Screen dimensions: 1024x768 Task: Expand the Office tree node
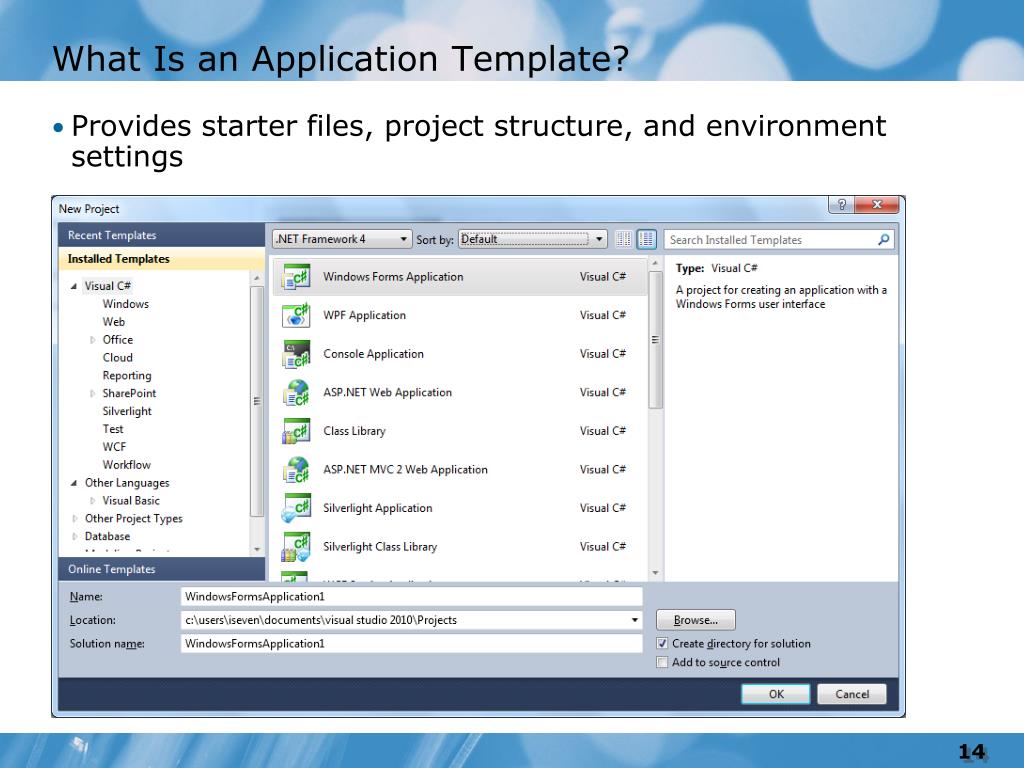click(x=92, y=340)
